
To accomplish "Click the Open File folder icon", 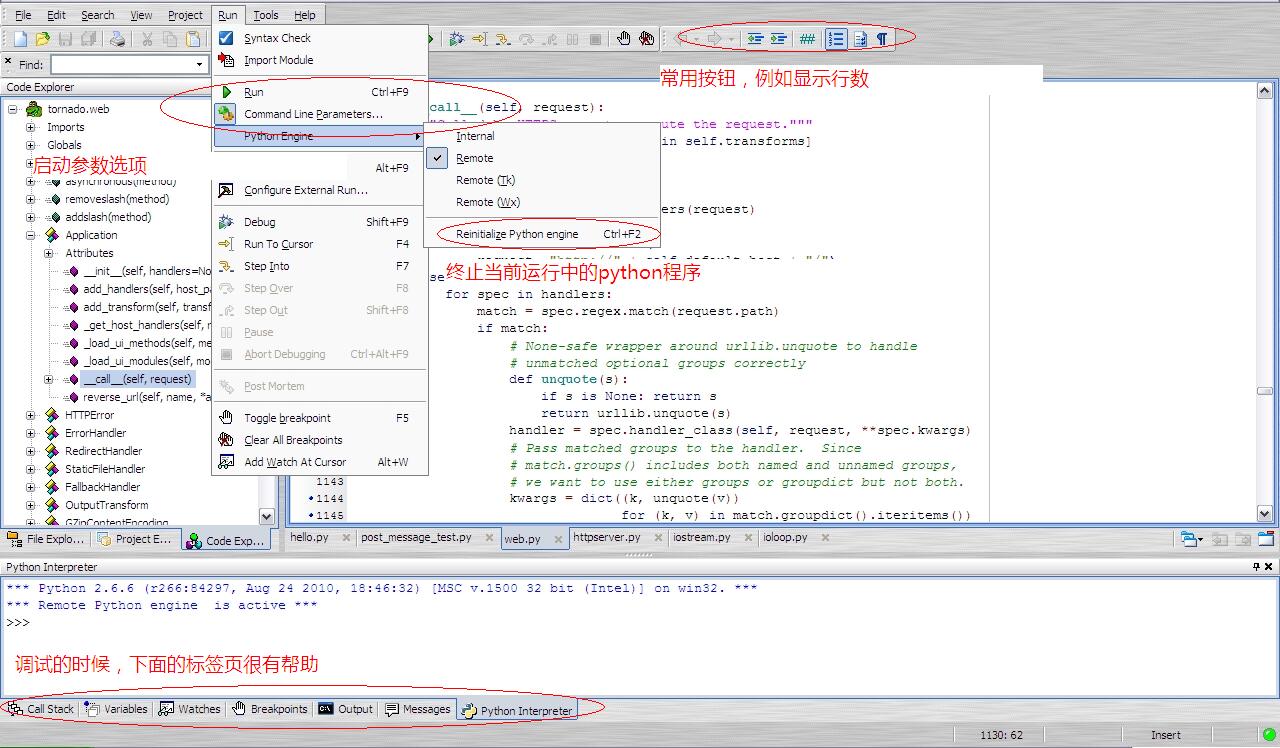I will [x=42, y=39].
